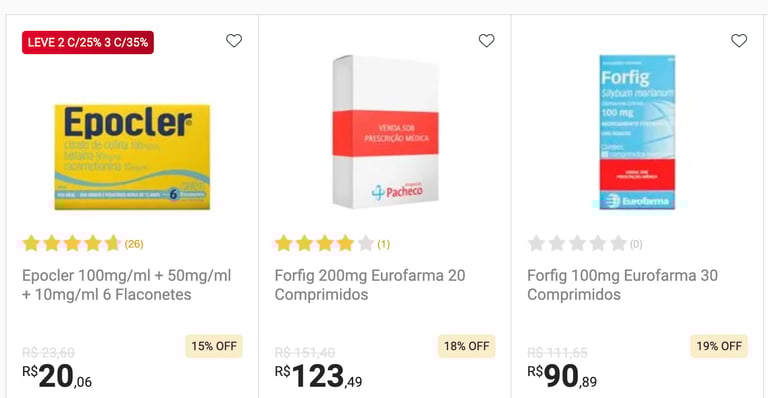
Task: Open the blue Forfig 100 mg package image
Action: click(637, 132)
